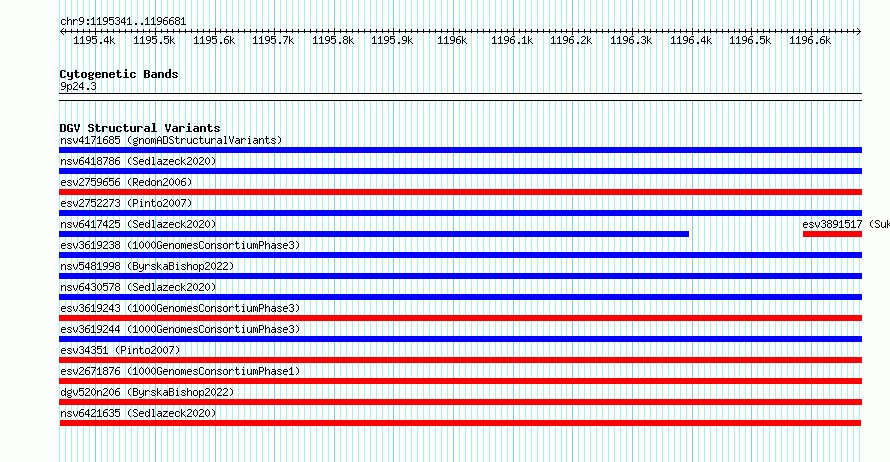Open the esv3619243 1000GenomesConsortiumPhase3 label
The width and height of the screenshot is (890, 462).
click(180, 308)
